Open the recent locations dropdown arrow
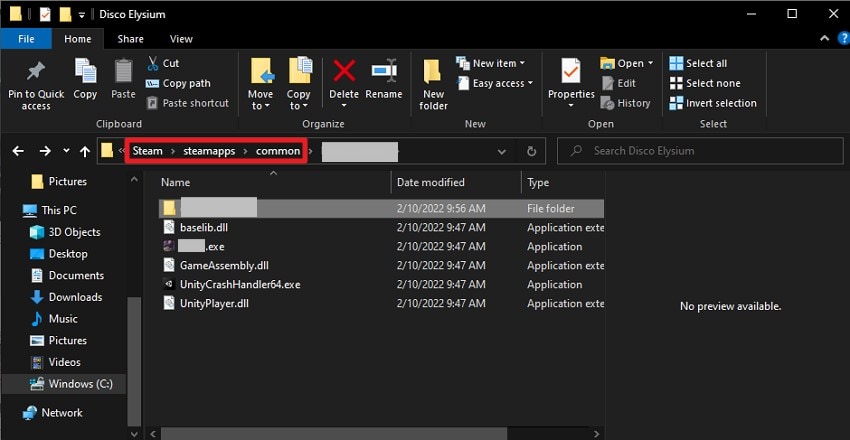Screen dimensions: 850x440 [x=66, y=151]
